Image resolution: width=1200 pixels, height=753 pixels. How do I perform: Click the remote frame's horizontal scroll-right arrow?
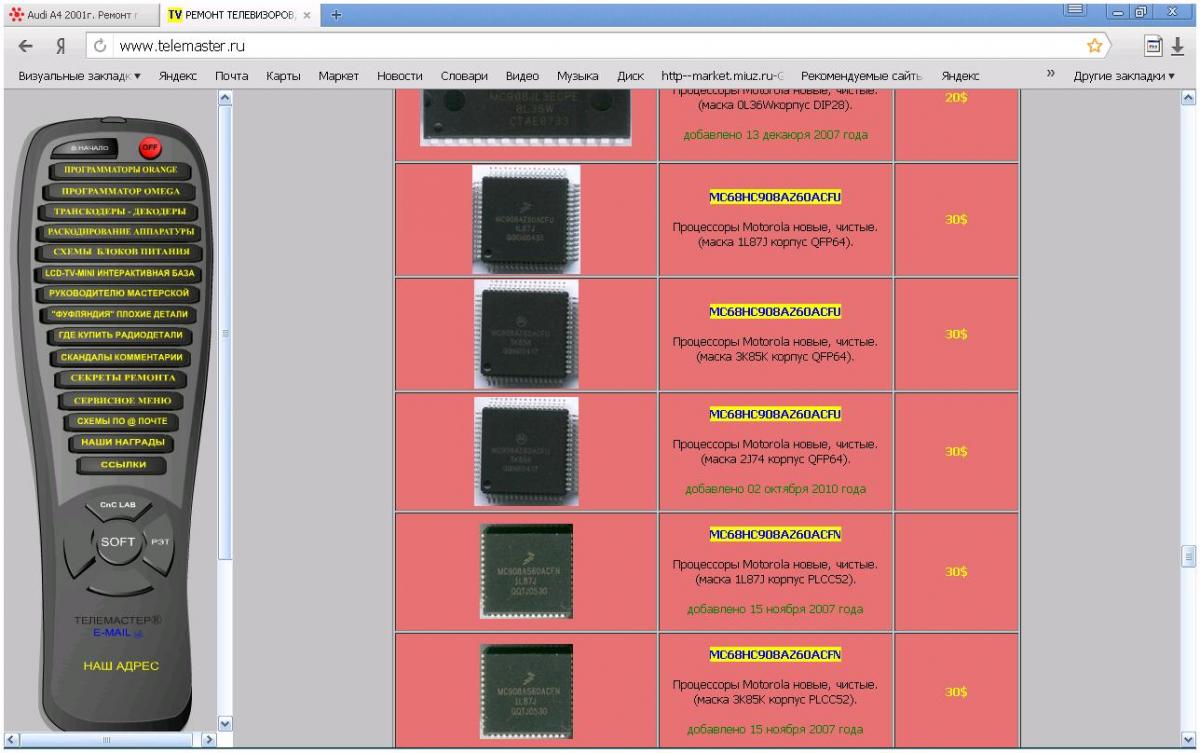pos(209,740)
